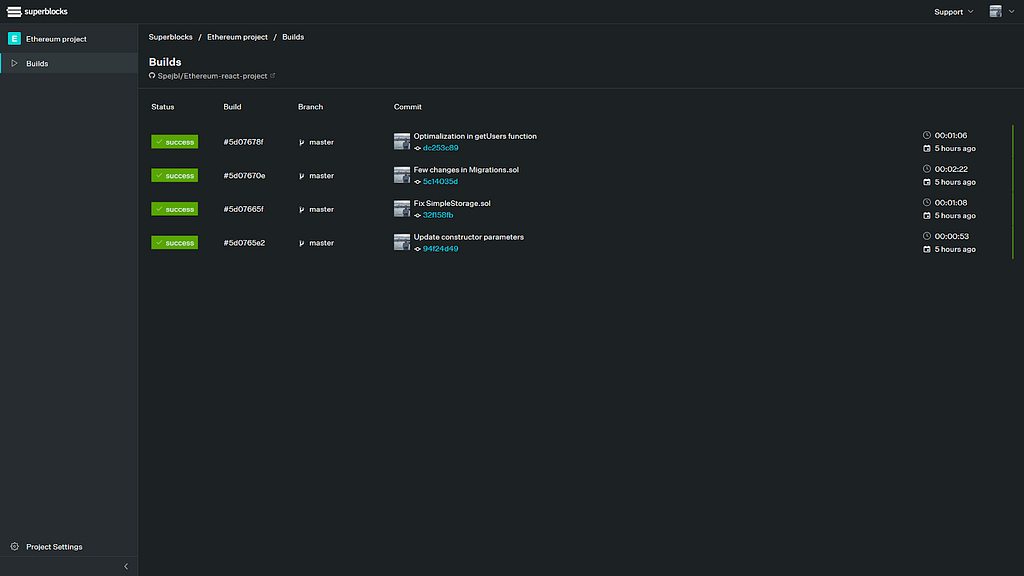Click commit icon next to 5c14035d

click(417, 182)
